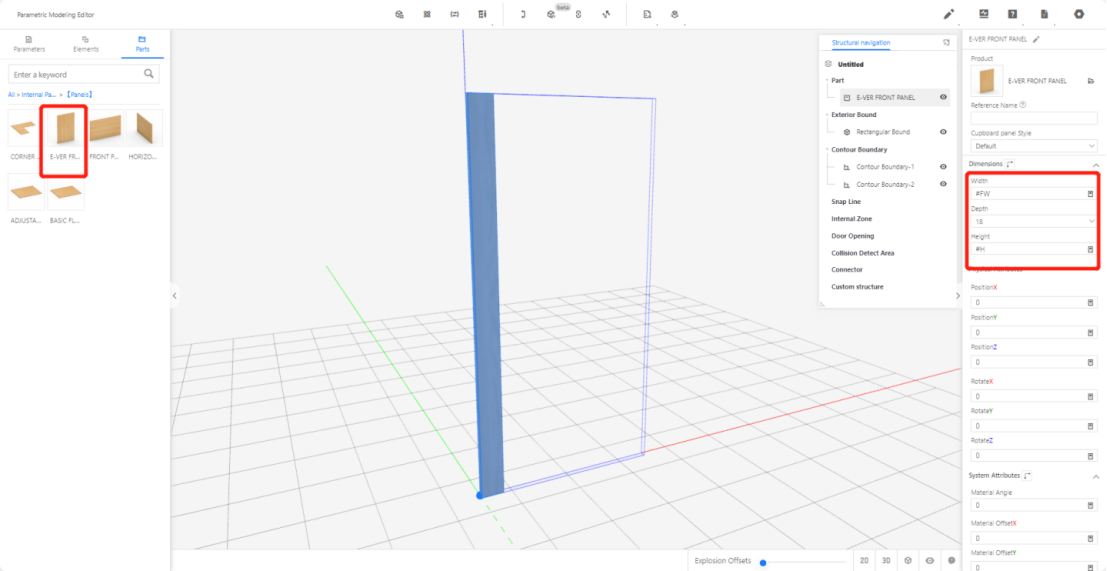This screenshot has height=571, width=1107.
Task: Click the folder icon beside product name
Action: pyautogui.click(x=1090, y=81)
